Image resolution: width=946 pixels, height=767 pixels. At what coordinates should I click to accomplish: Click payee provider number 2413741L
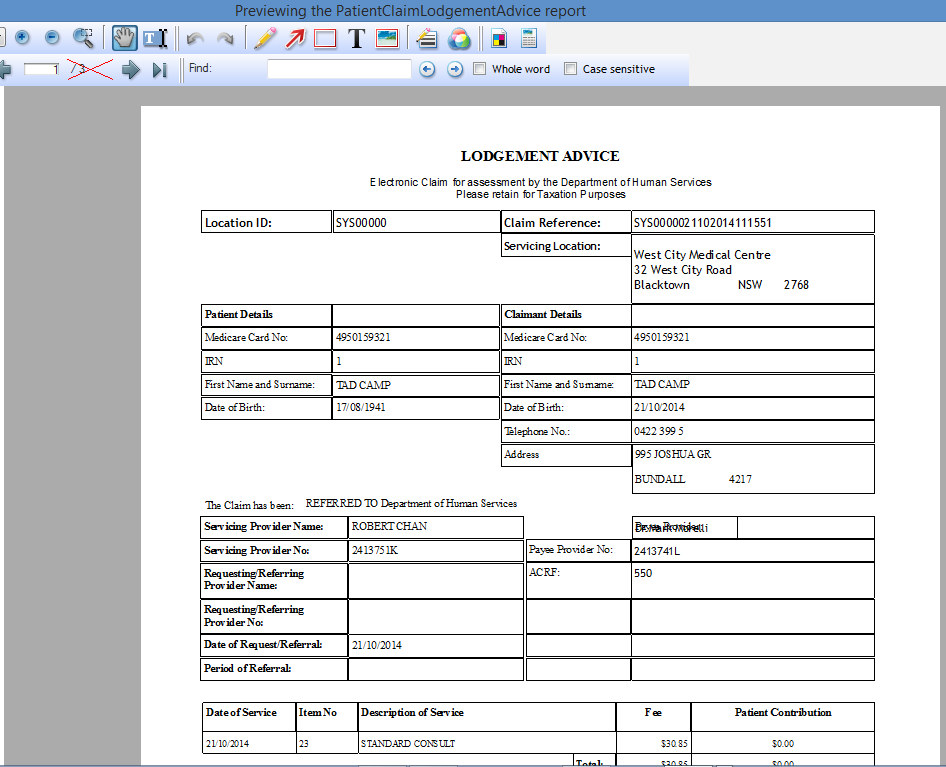pos(657,551)
